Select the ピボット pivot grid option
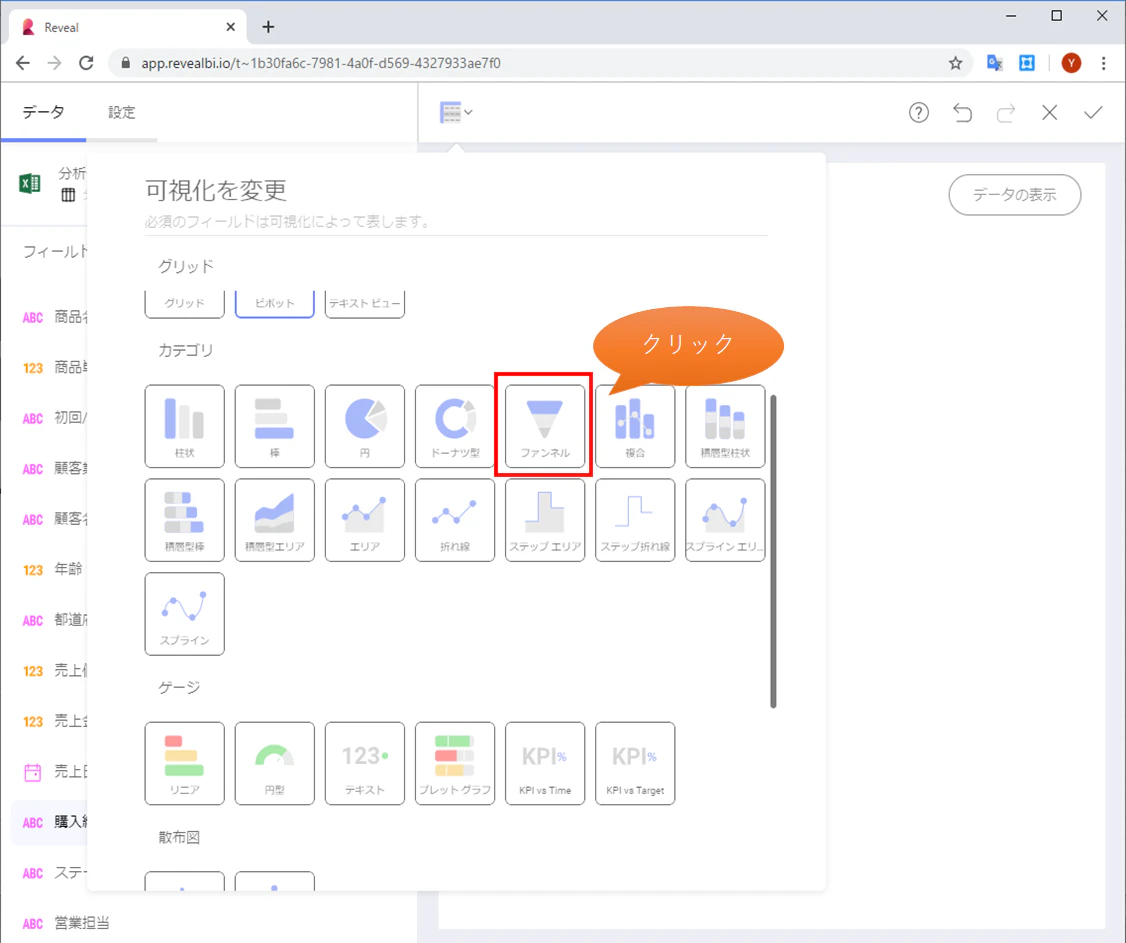 (x=274, y=304)
